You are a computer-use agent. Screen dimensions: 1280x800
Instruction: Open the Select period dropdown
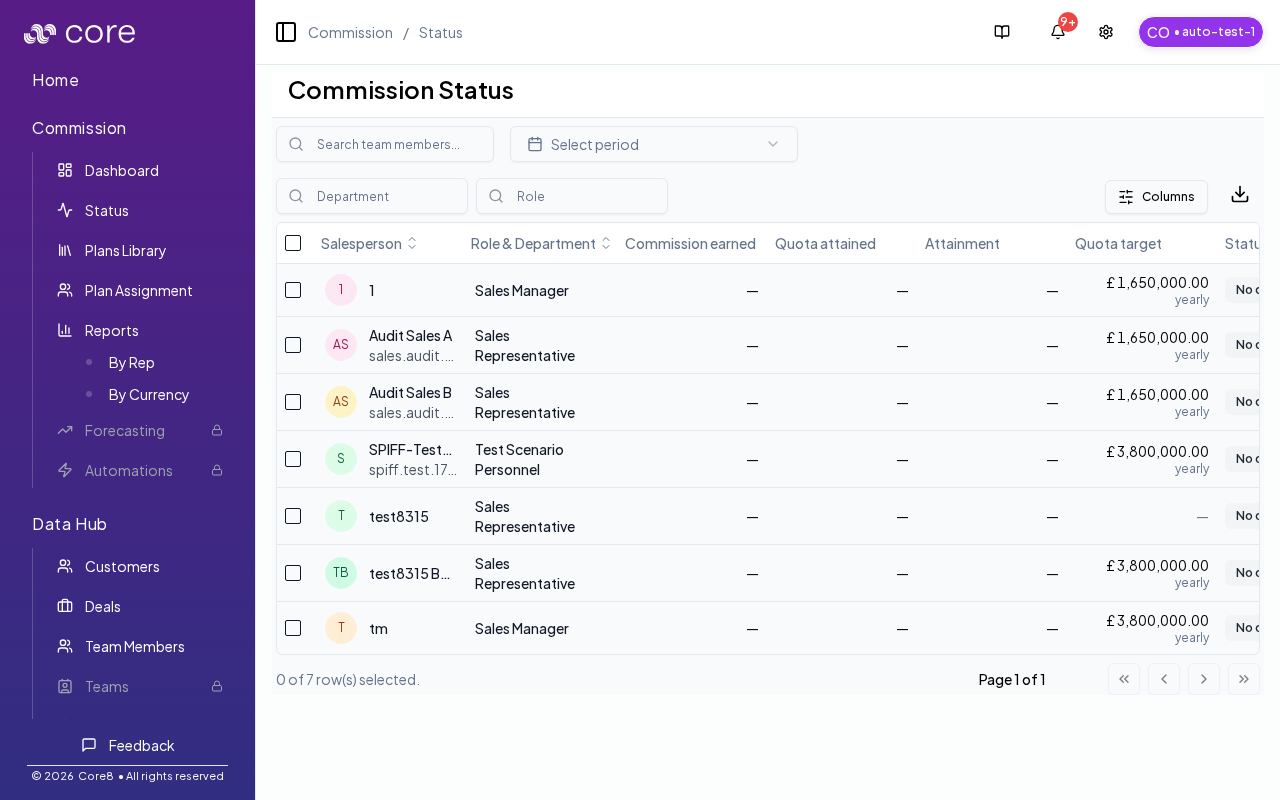[654, 144]
